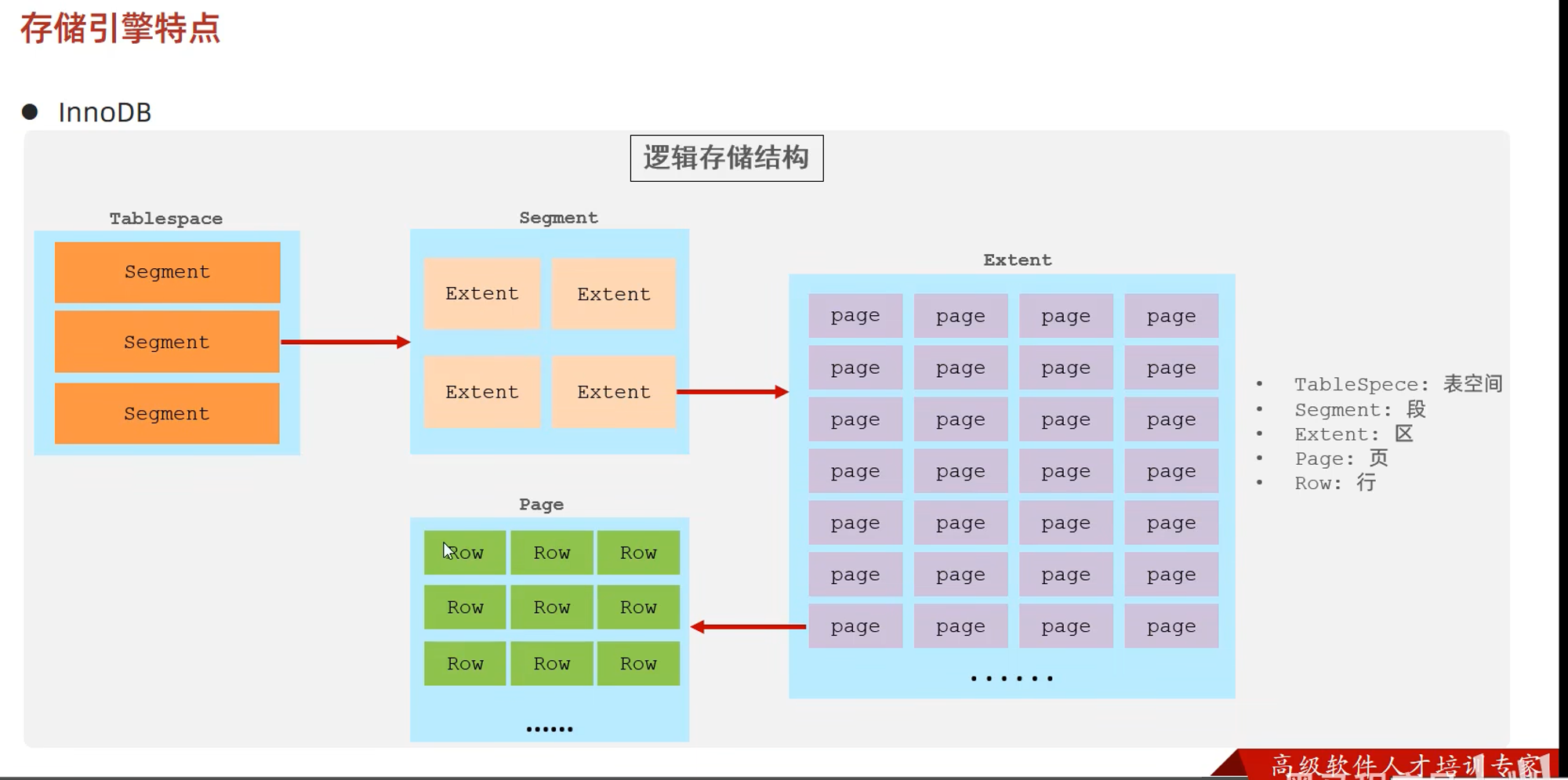Click the red arrow from Segment to Extent
The image size is (1568, 780).
tap(731, 391)
